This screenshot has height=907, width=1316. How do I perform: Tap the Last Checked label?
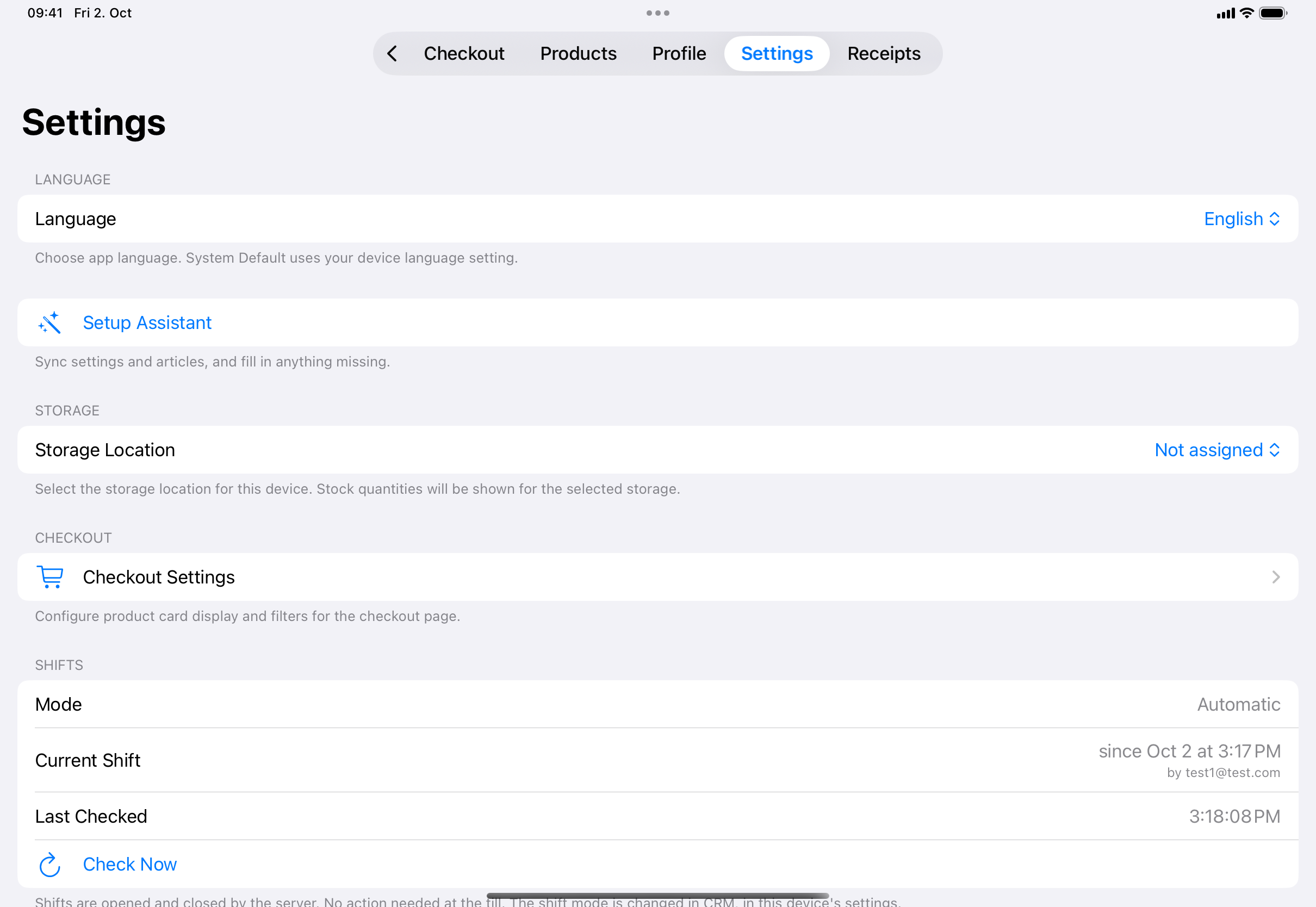(x=91, y=816)
